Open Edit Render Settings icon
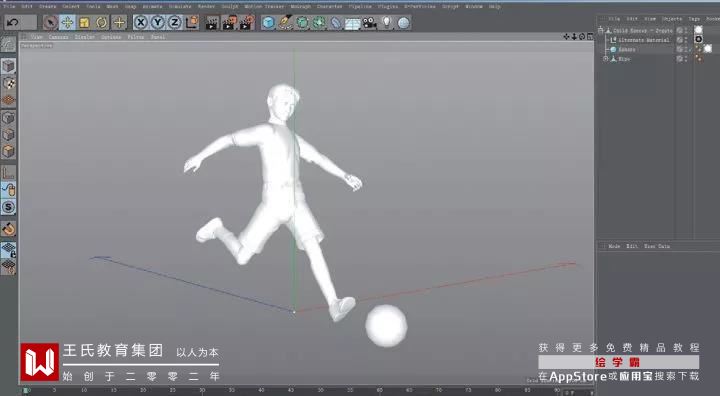Viewport: 720px width, 396px height. click(247, 23)
